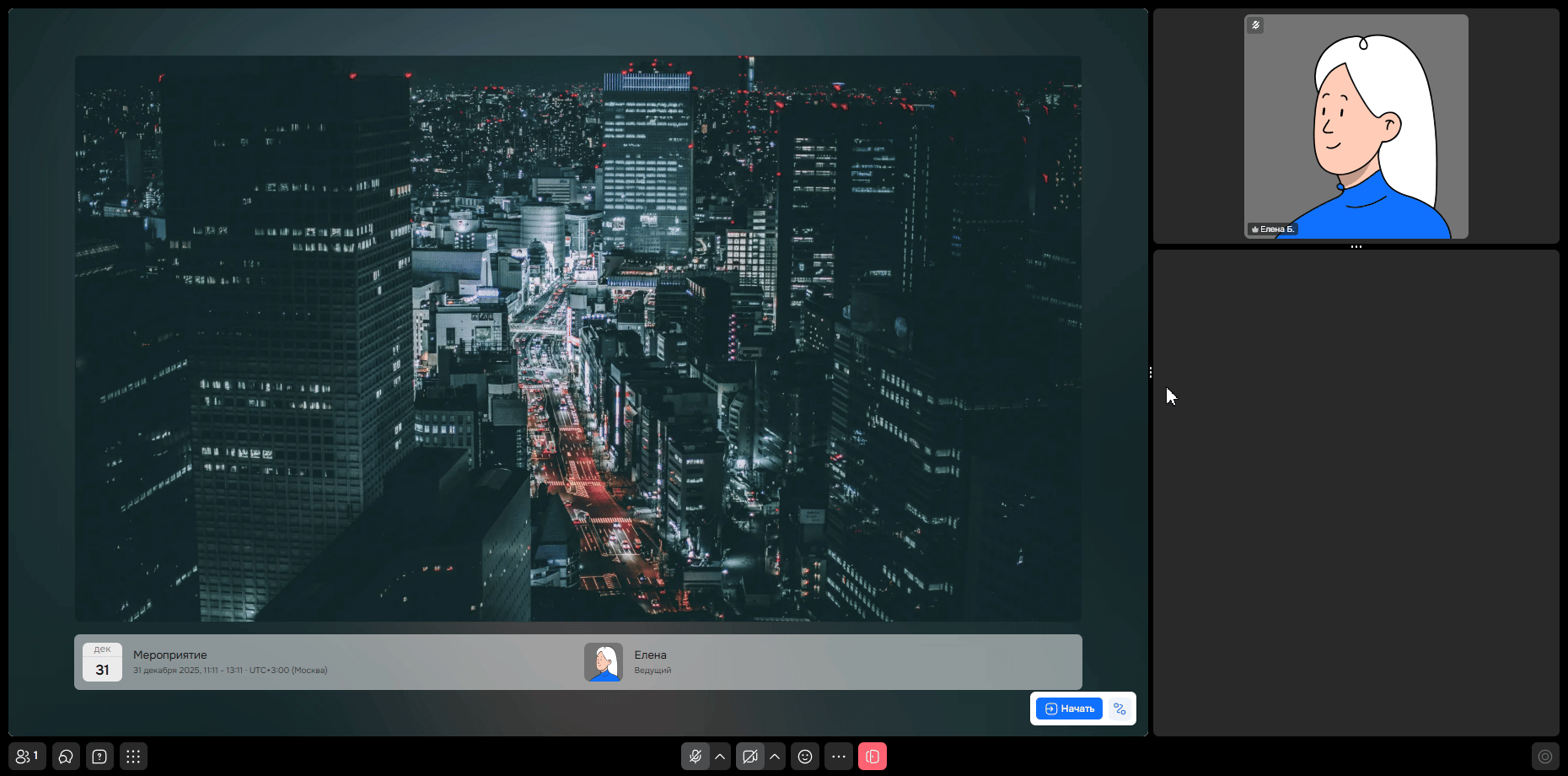
Task: Click the red leave meeting button
Action: [x=873, y=757]
